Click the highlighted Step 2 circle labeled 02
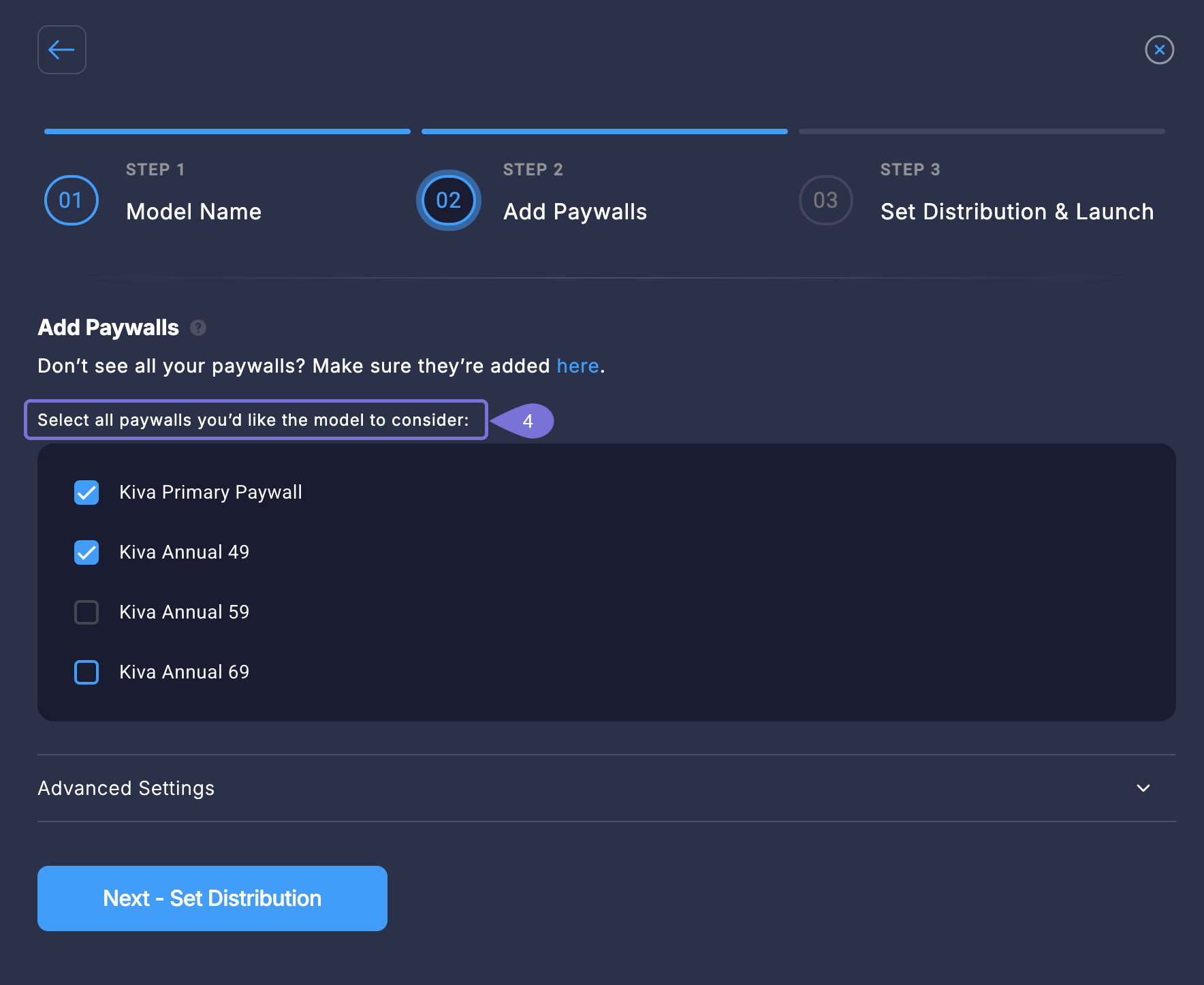The image size is (1204, 985). (447, 200)
